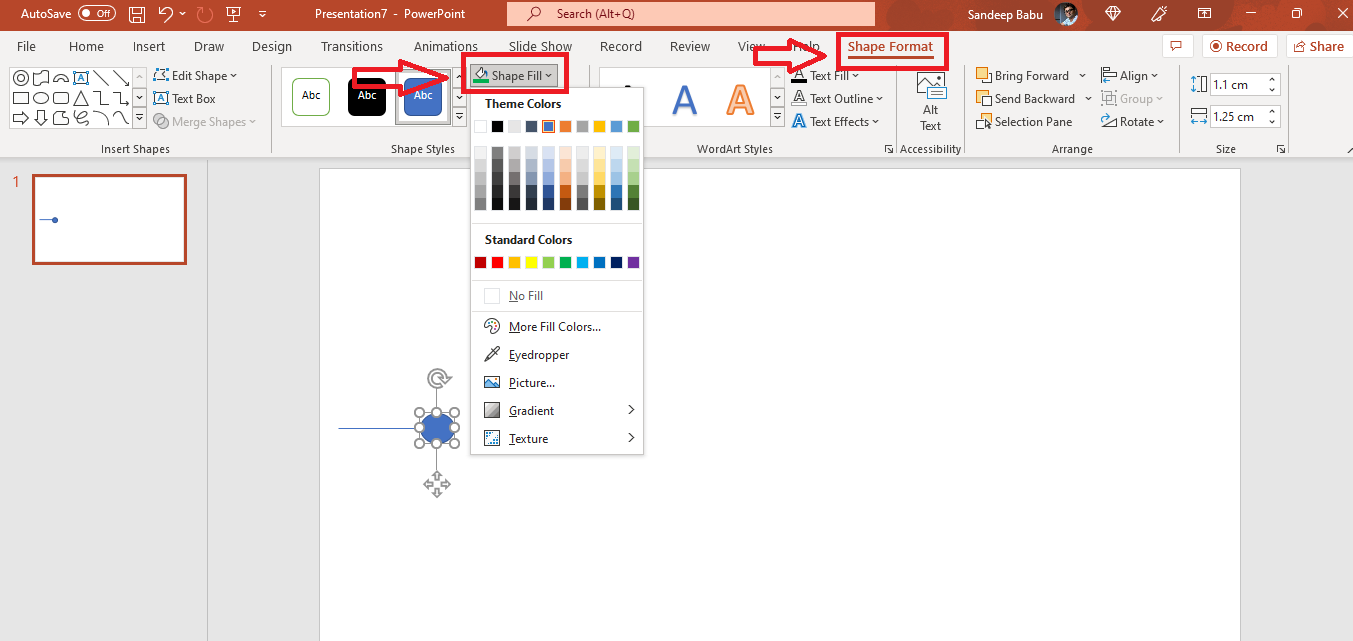Click the coming soon pen icon
This screenshot has width=1353, height=641.
(x=1159, y=14)
